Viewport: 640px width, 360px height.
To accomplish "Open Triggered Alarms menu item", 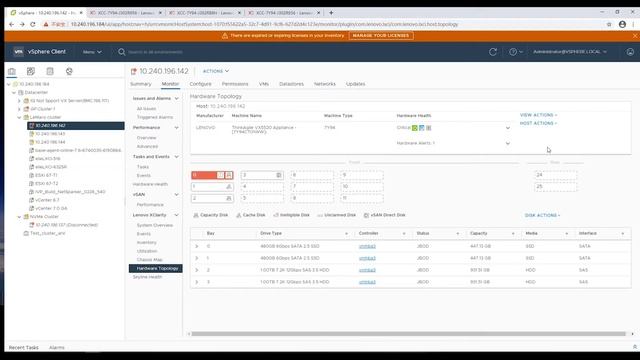I will [x=155, y=117].
